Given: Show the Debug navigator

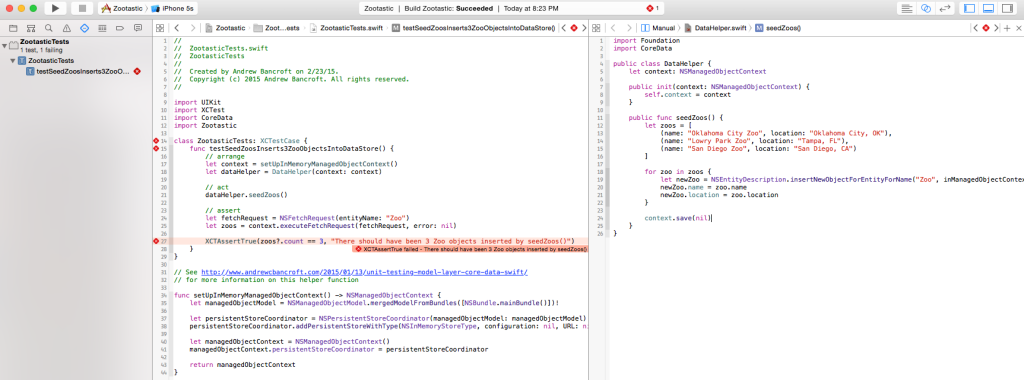Looking at the screenshot, I should [x=102, y=28].
